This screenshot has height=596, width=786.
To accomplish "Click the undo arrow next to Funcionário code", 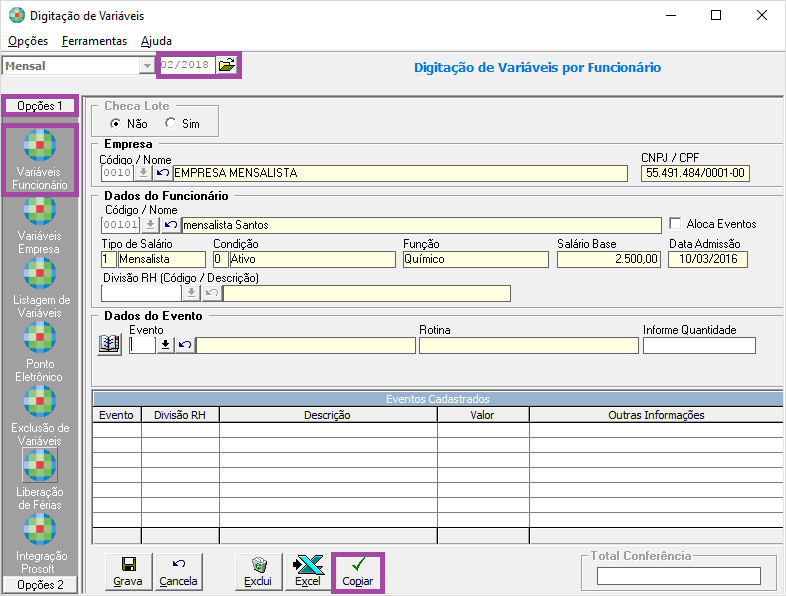I will tap(170, 225).
